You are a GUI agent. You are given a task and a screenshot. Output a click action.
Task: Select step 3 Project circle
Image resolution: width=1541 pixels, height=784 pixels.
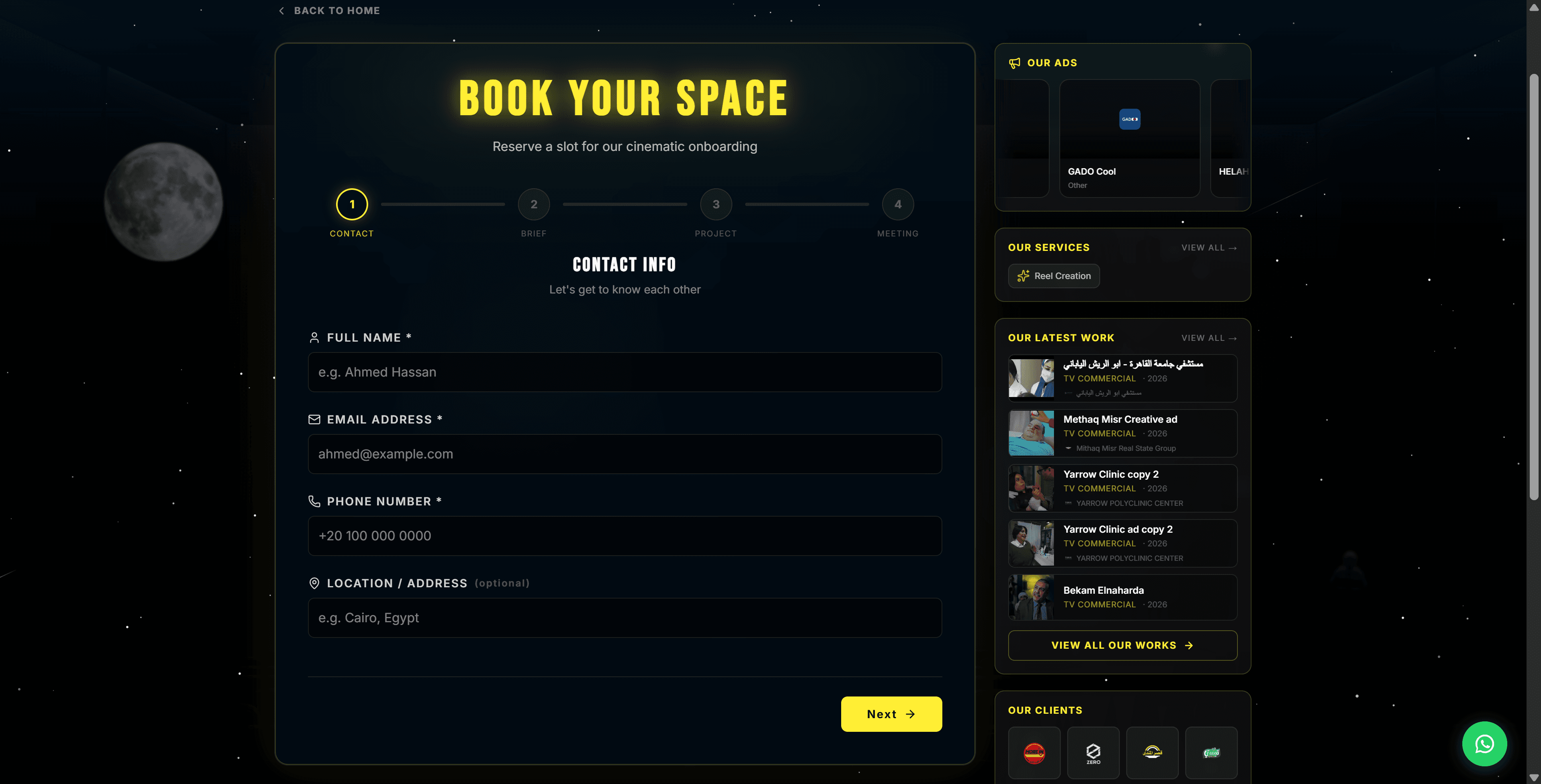716,204
